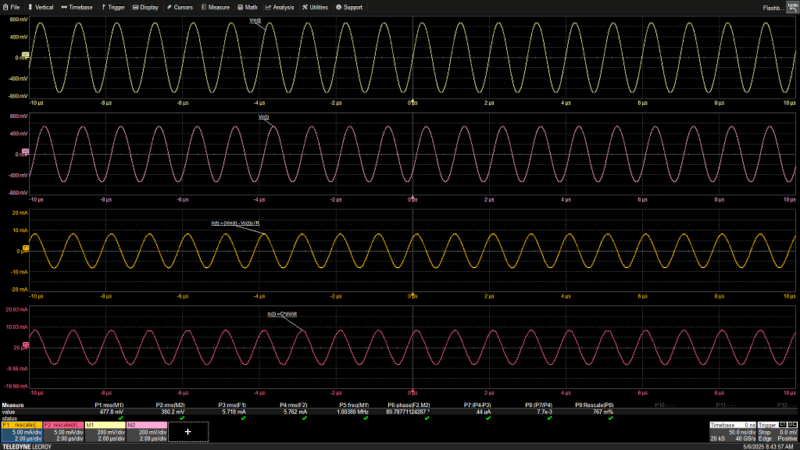Open the Trigger descriptor box
The image size is (800, 450).
(777, 431)
